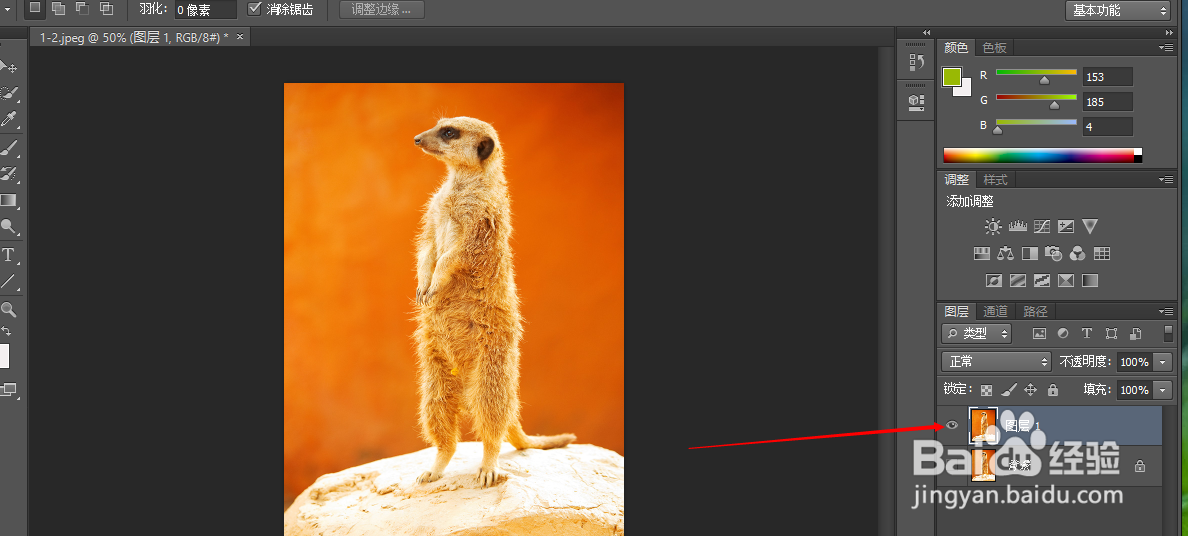Screen dimensions: 1188x536
Task: Click the 调整边缘 button
Action: click(382, 9)
